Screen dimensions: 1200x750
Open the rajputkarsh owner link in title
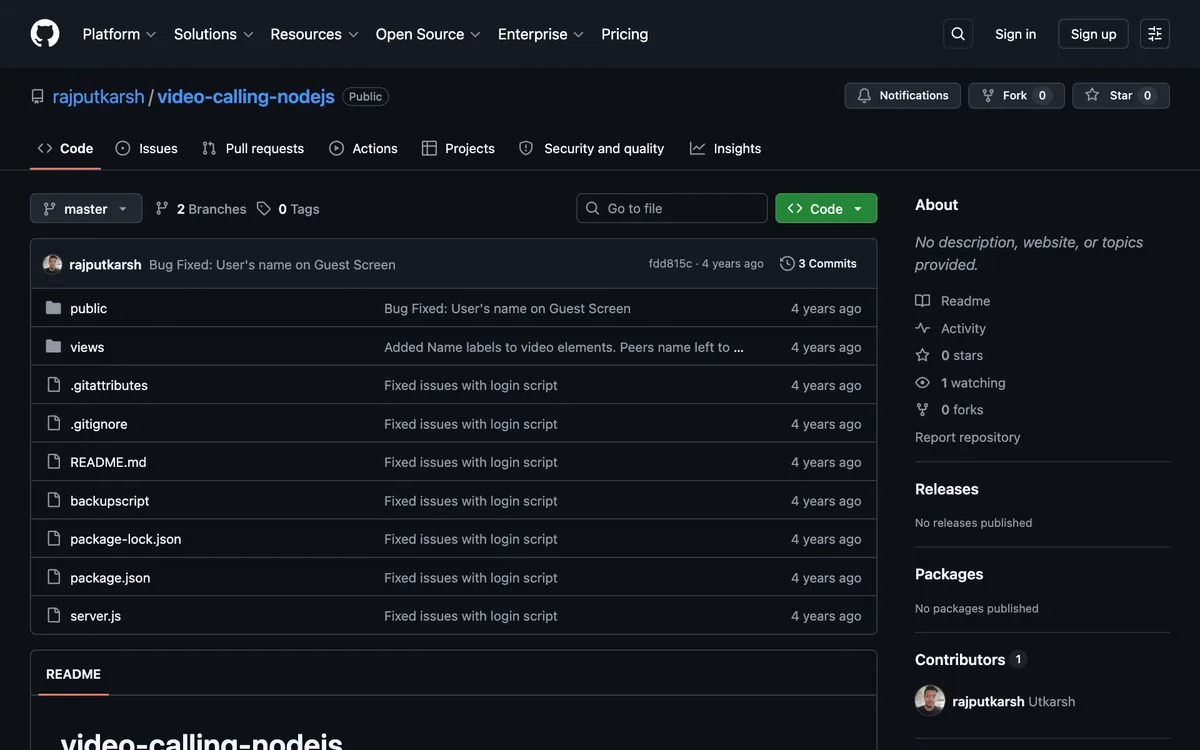99,96
